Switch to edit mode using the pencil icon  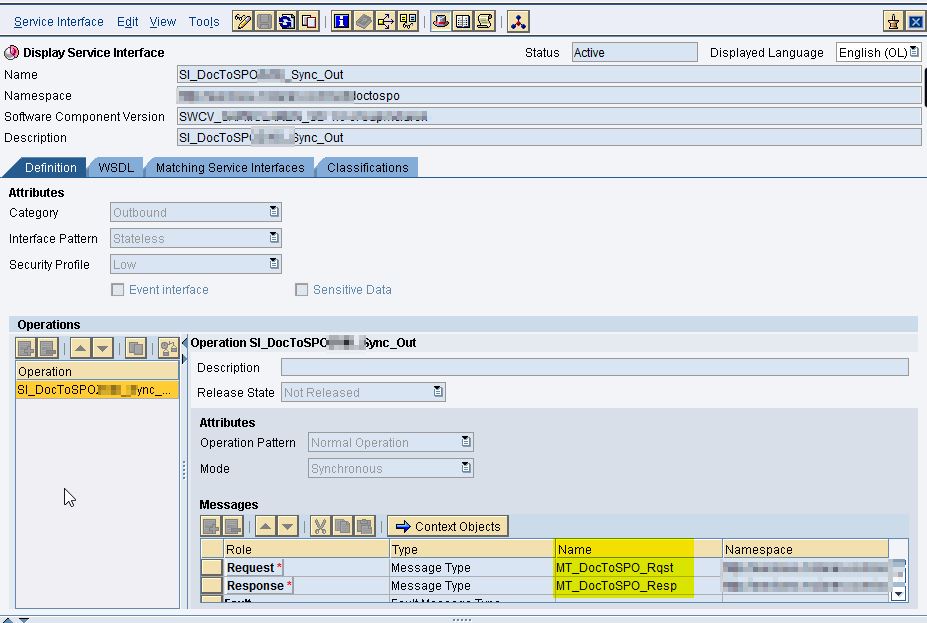coord(242,20)
